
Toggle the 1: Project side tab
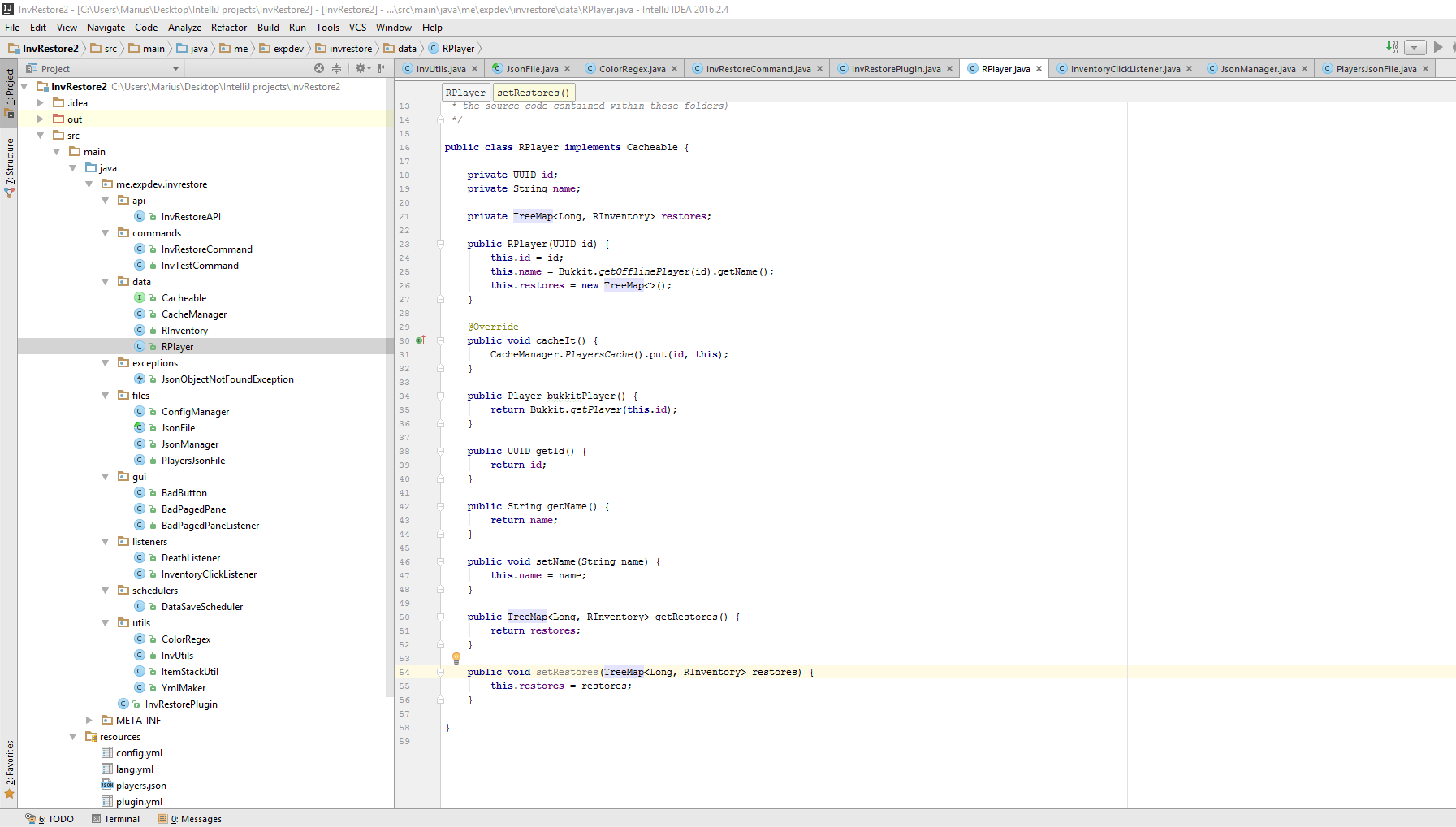point(9,93)
